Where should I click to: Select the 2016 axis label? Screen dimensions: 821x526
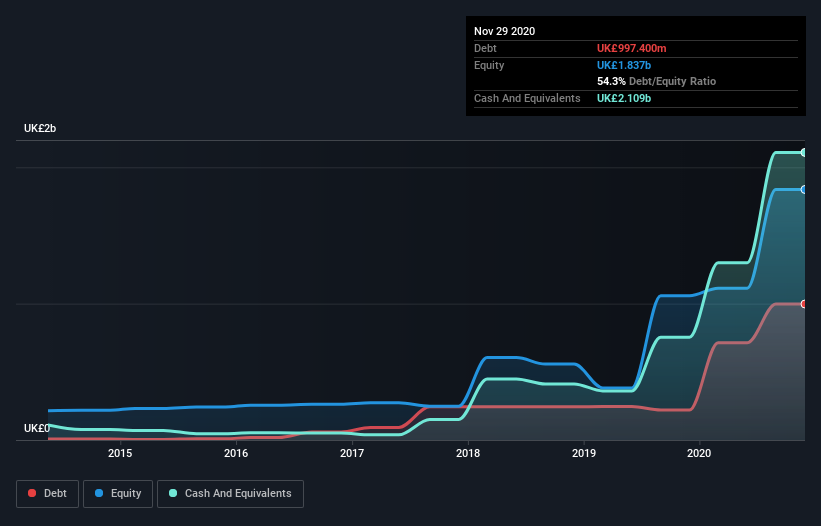click(236, 453)
